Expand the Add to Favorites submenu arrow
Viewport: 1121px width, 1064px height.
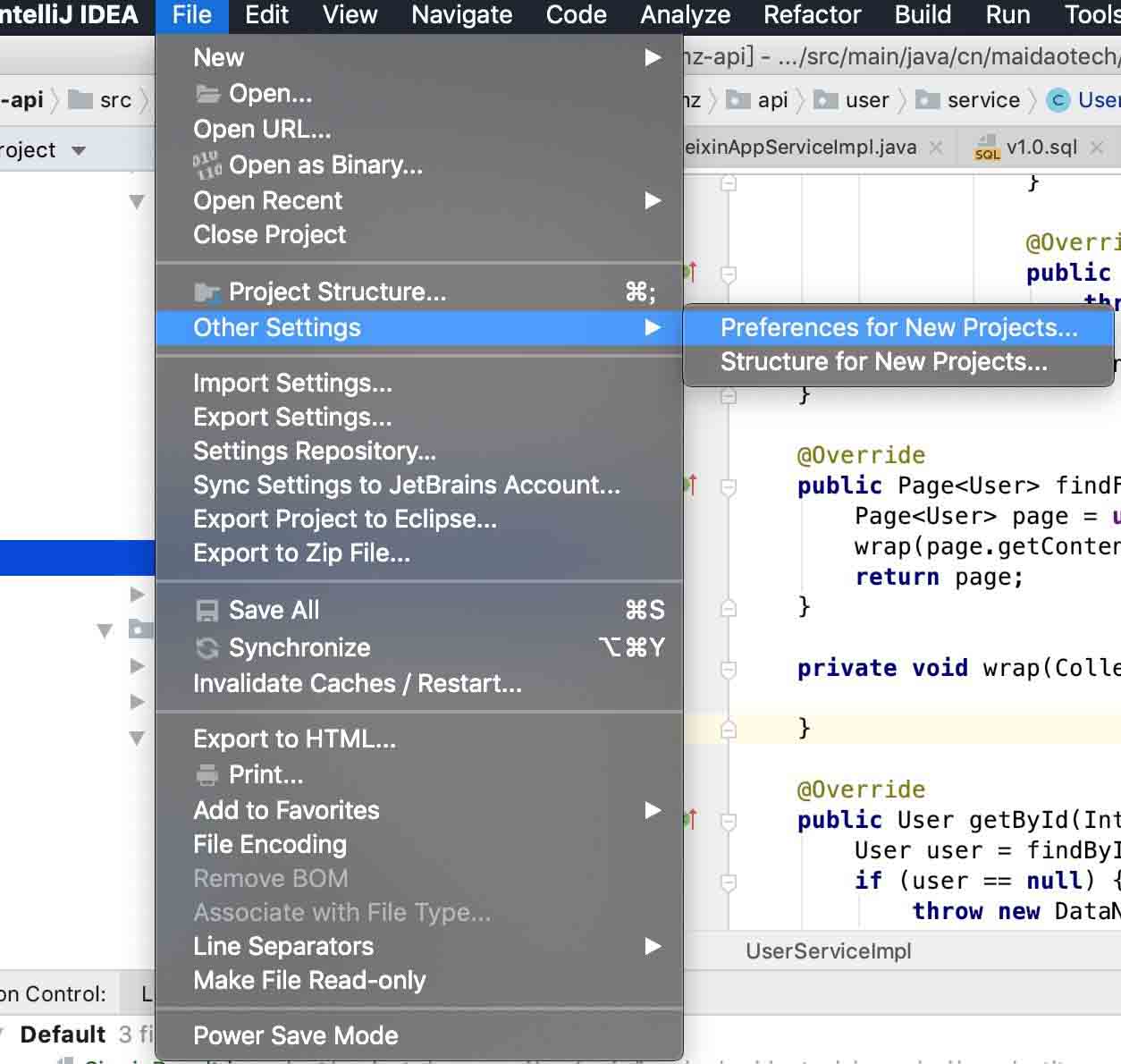click(x=653, y=810)
